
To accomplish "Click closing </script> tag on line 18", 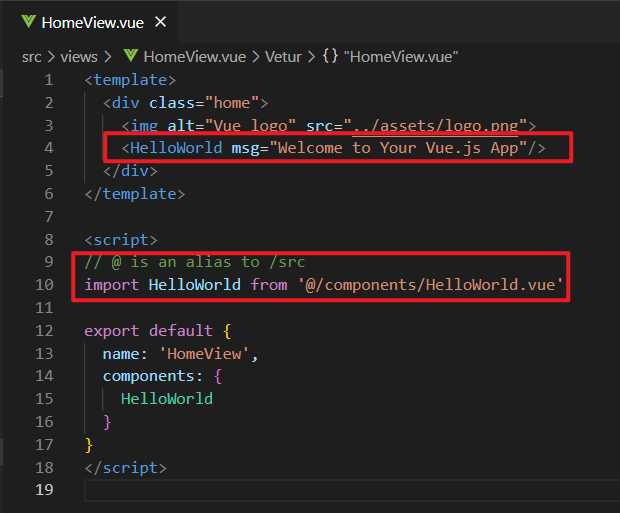I will (125, 468).
